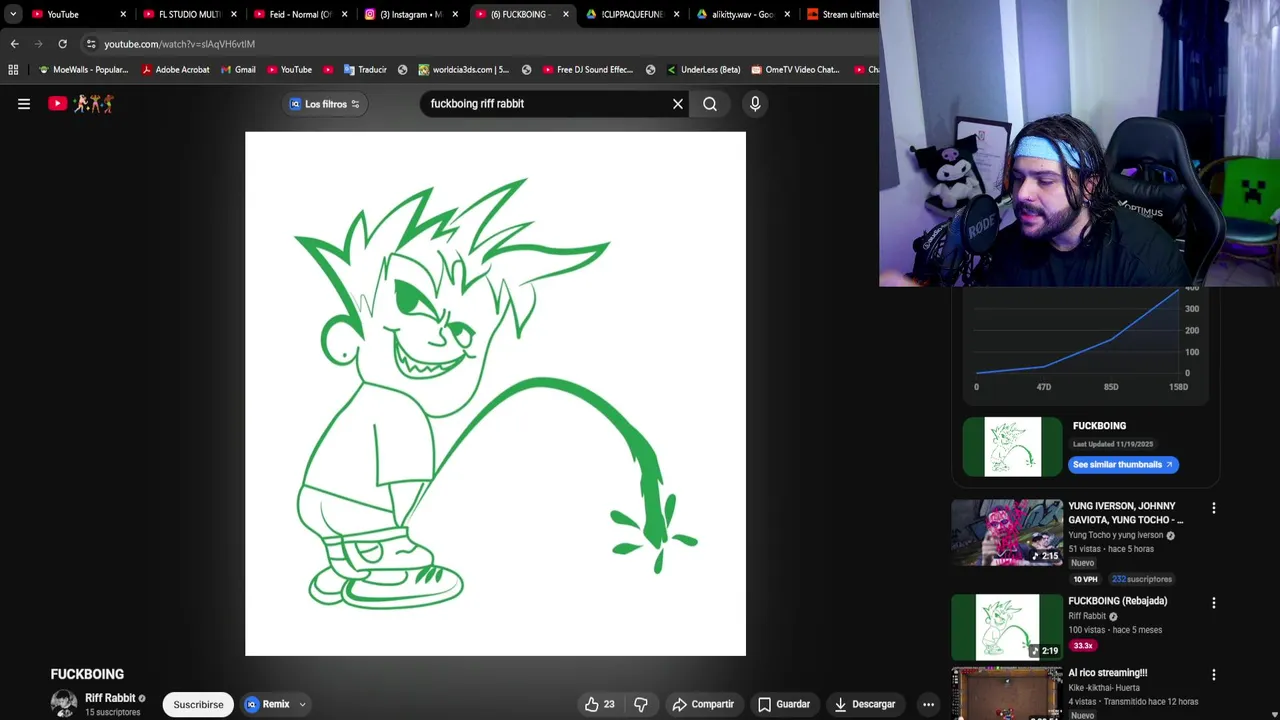Click the like count 23
1280x720 pixels.
tap(609, 704)
